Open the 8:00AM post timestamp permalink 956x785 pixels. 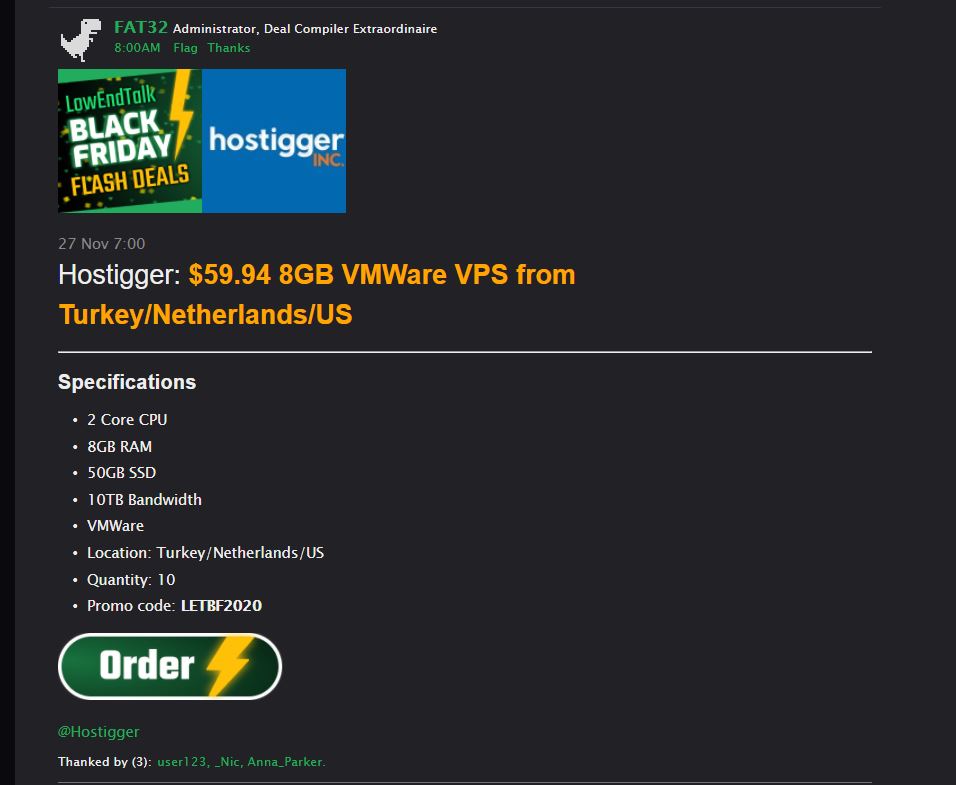(137, 48)
